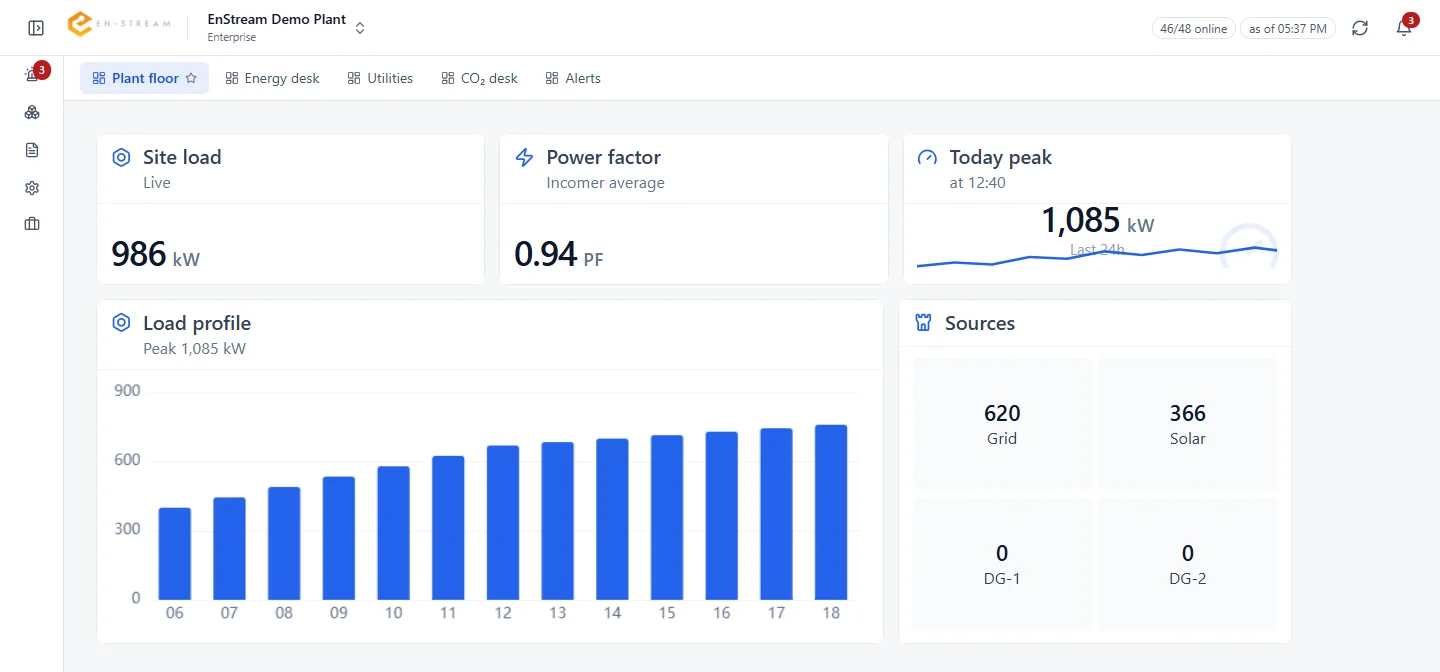This screenshot has width=1440, height=672.
Task: Click the 08 hour bar
Action: point(284,544)
